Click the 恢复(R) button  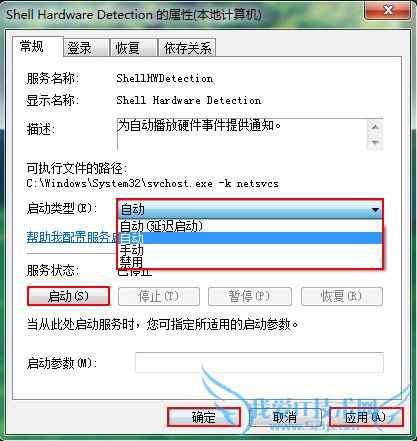342,296
